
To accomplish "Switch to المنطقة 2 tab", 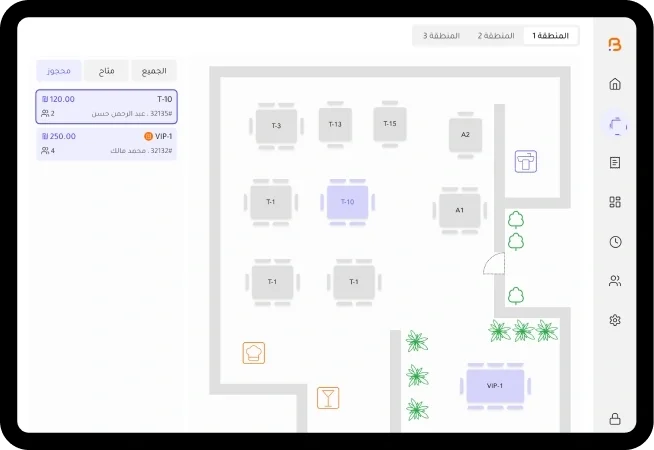I will (x=496, y=36).
